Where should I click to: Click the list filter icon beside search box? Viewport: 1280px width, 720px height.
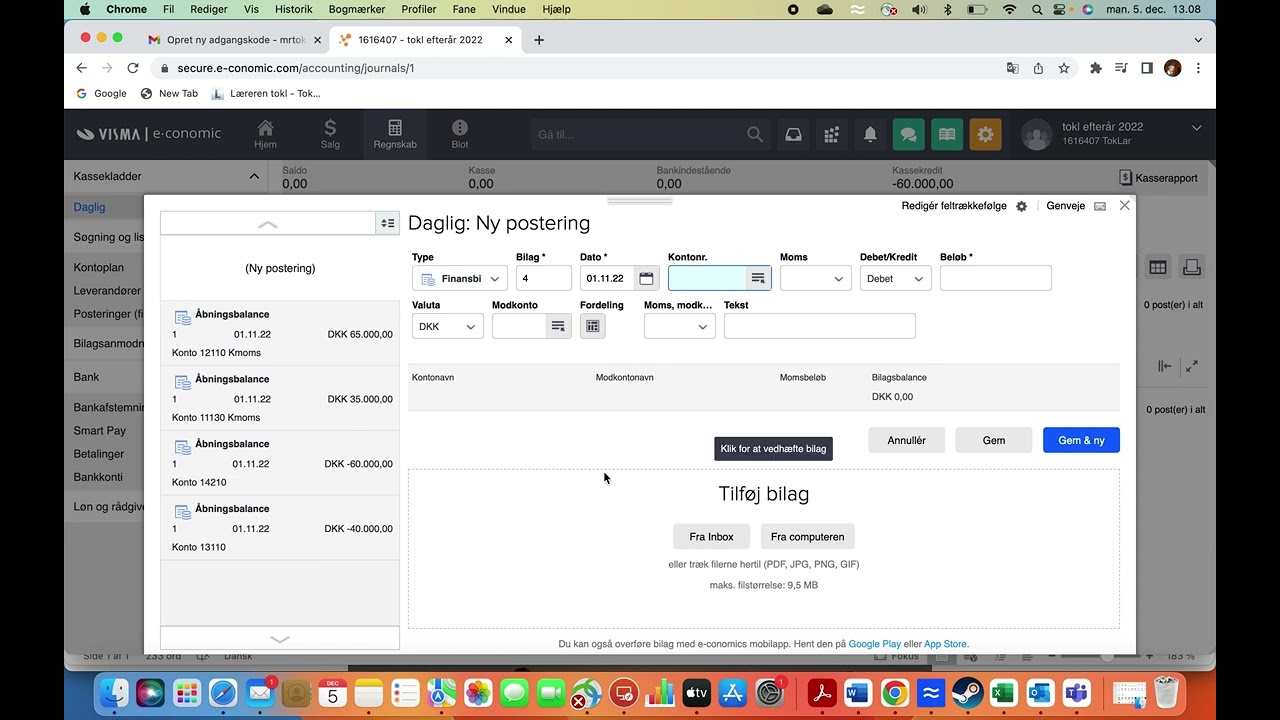387,223
